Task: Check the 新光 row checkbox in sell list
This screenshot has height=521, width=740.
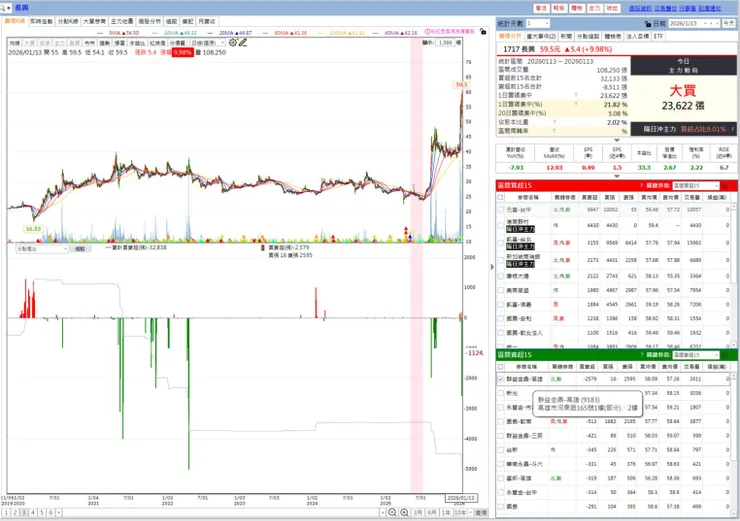Action: (501, 393)
